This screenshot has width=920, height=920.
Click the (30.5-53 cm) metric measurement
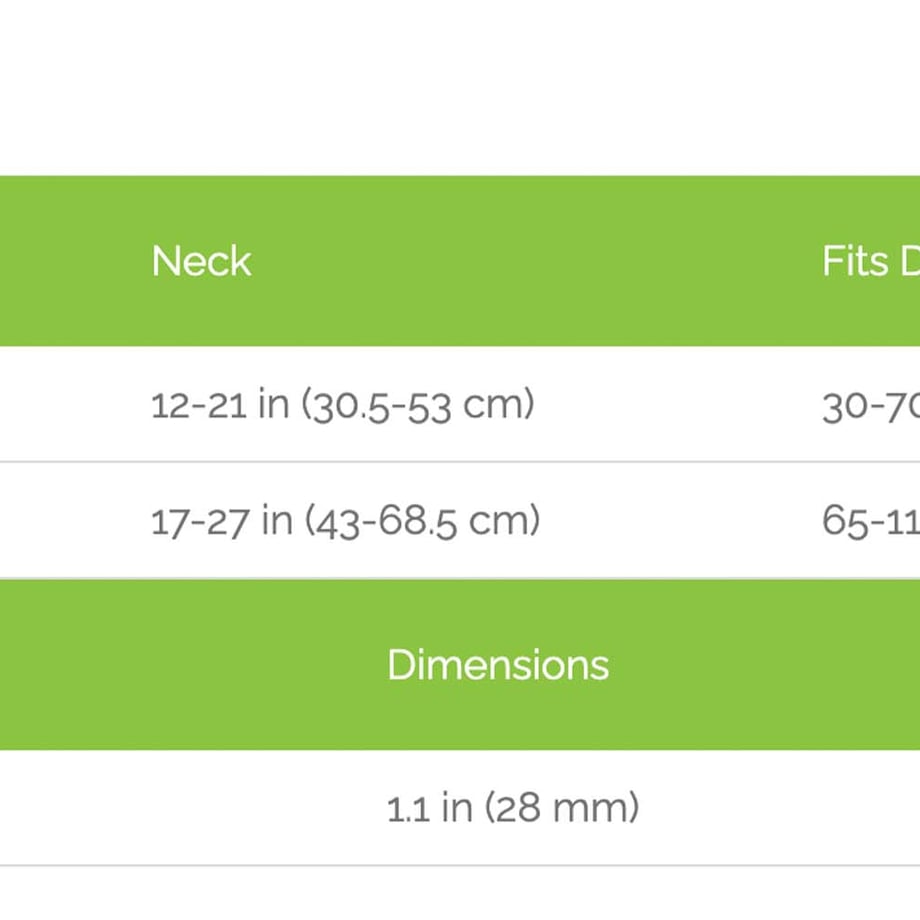pyautogui.click(x=418, y=405)
